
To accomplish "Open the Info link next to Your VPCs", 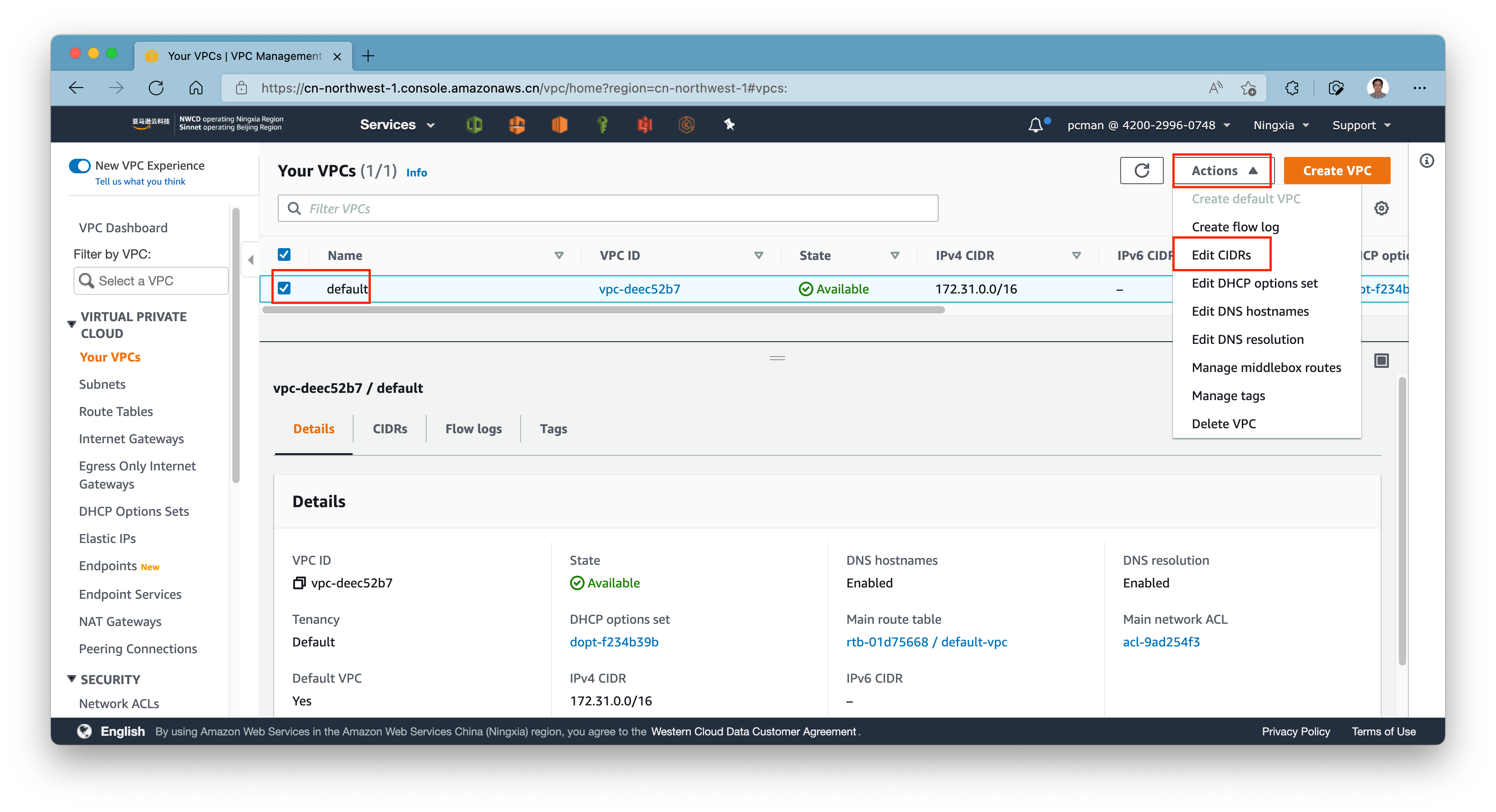I will [416, 172].
